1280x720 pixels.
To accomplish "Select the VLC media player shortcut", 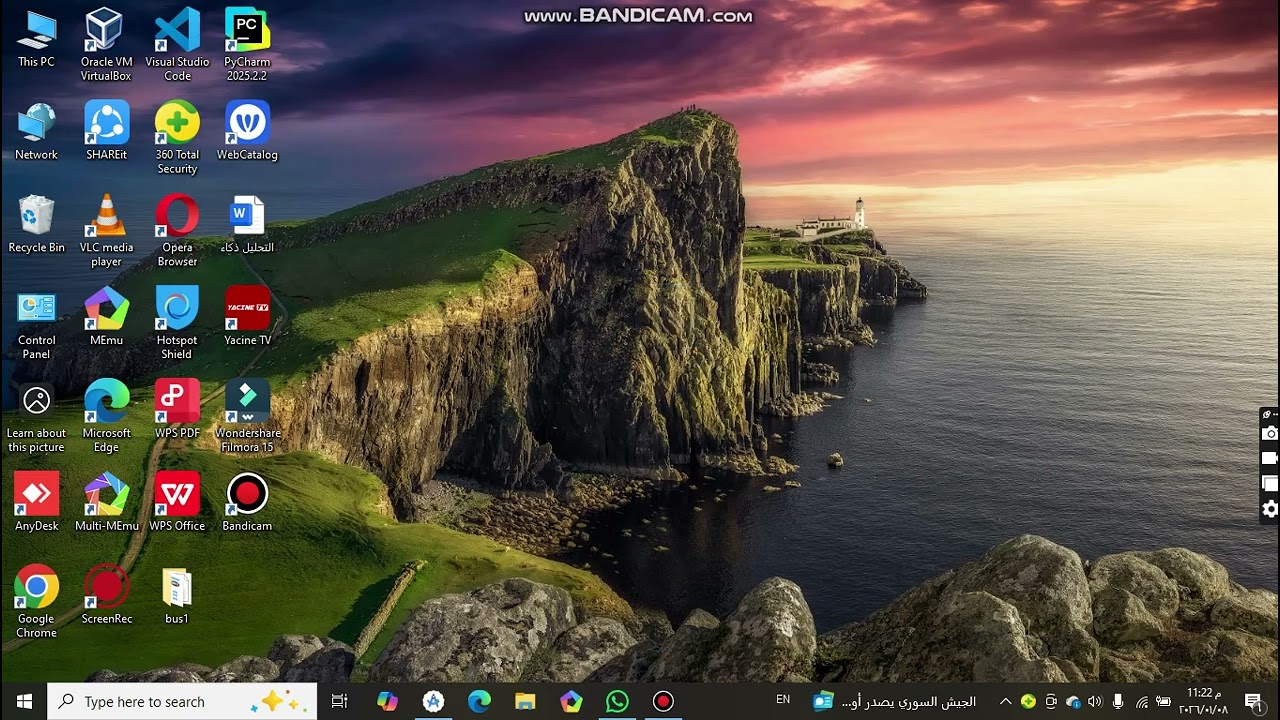I will click(106, 230).
